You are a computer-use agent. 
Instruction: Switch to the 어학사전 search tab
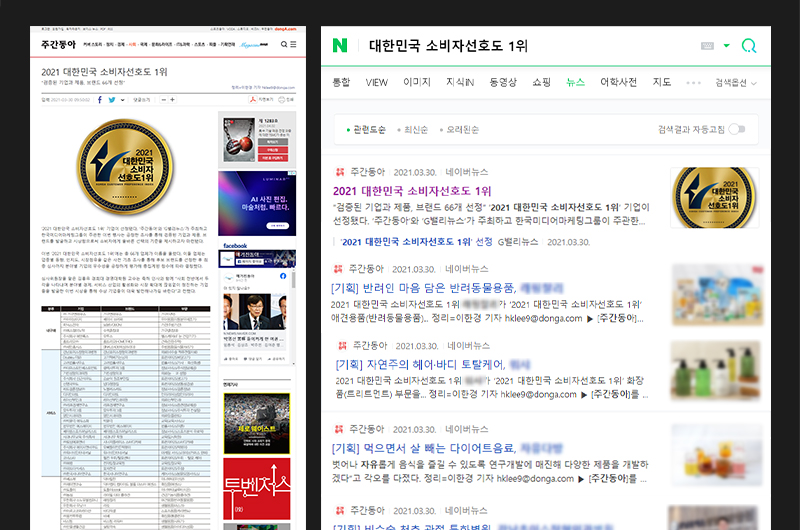(618, 82)
